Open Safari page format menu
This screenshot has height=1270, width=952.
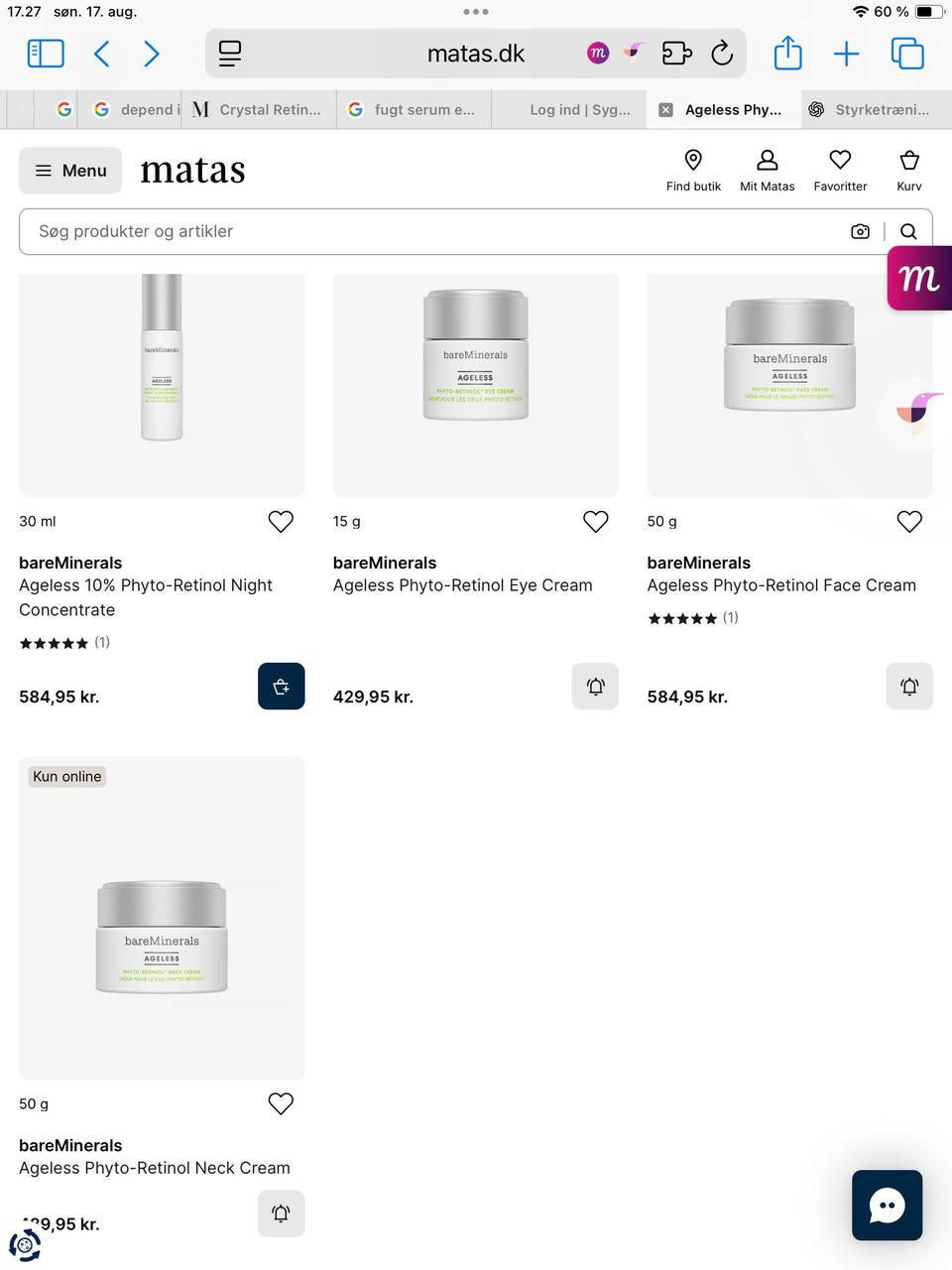point(230,54)
